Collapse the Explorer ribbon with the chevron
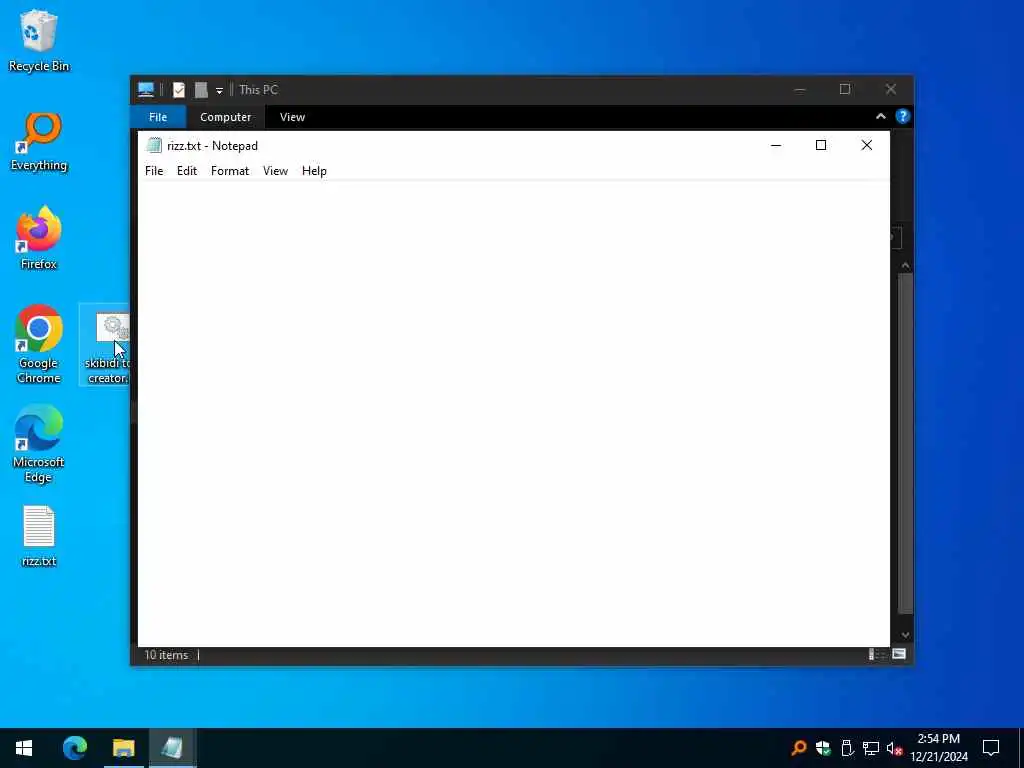 [881, 116]
